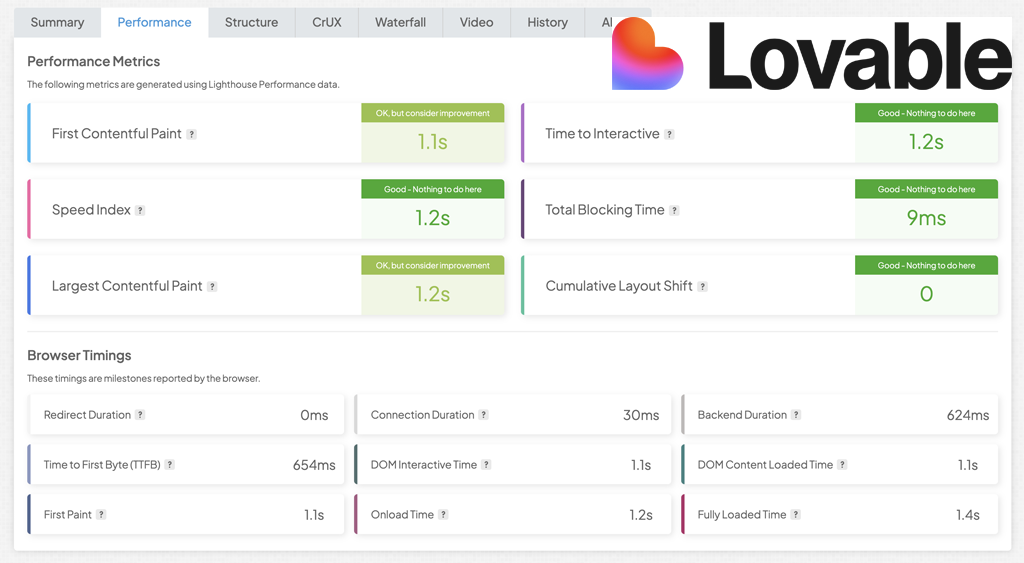Click the First Contentful Paint label
Viewport: 1024px width, 563px height.
click(x=117, y=134)
